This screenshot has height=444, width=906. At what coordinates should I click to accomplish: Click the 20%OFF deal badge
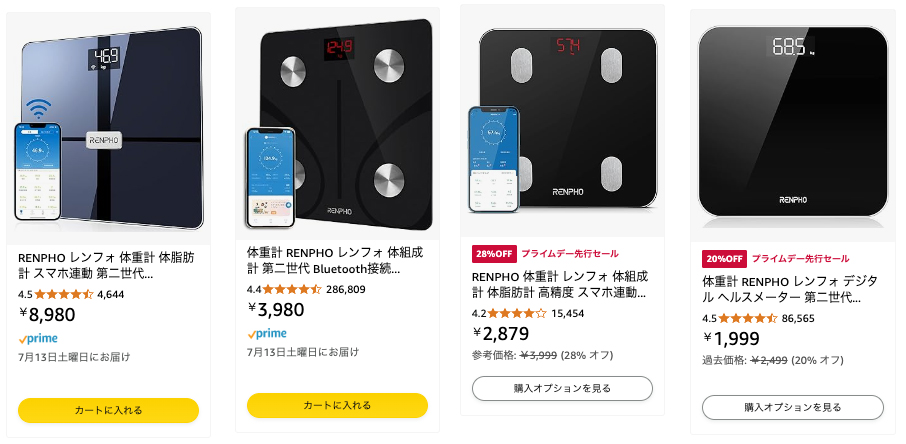pos(725,258)
